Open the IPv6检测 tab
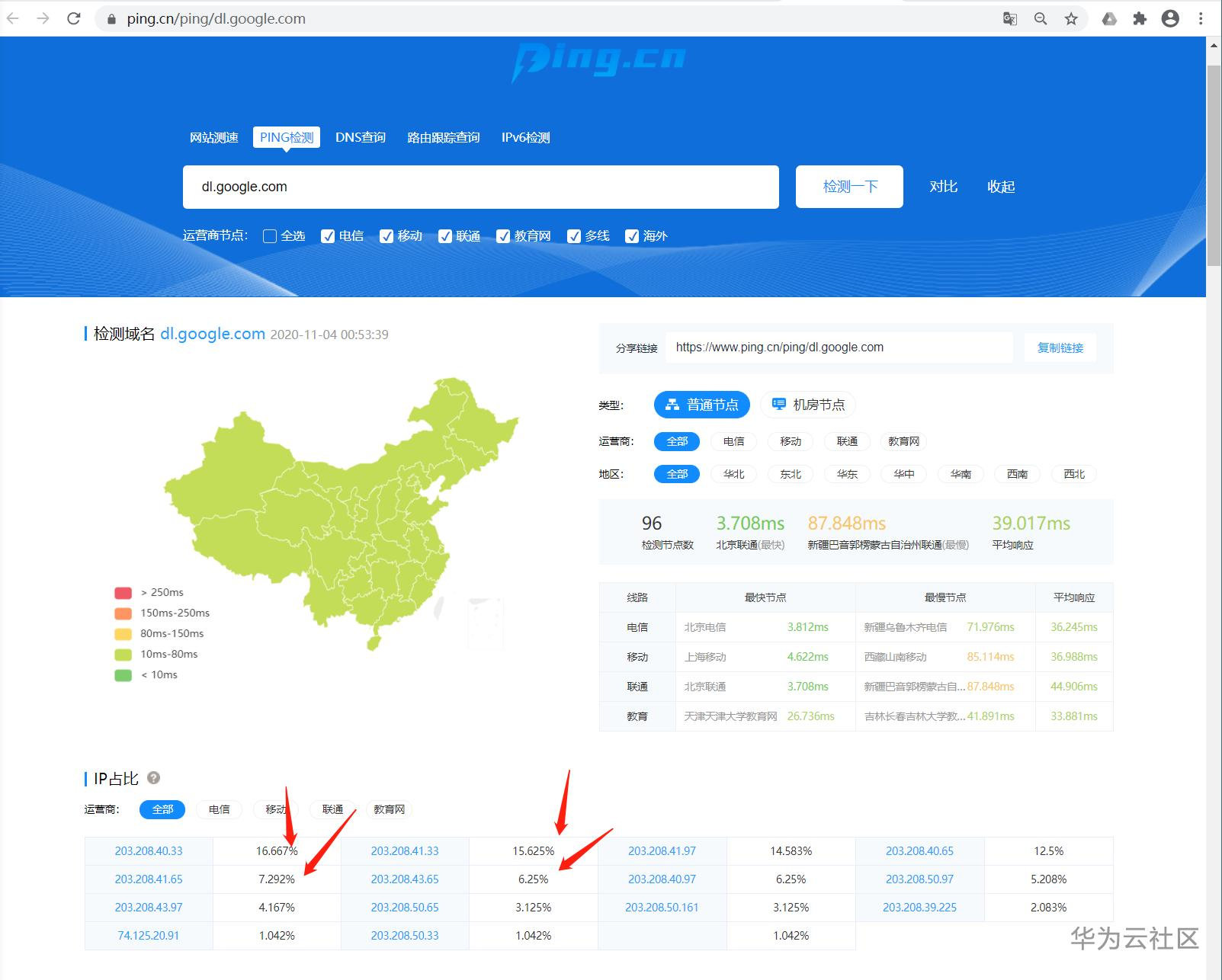The image size is (1222, 980). [x=526, y=138]
